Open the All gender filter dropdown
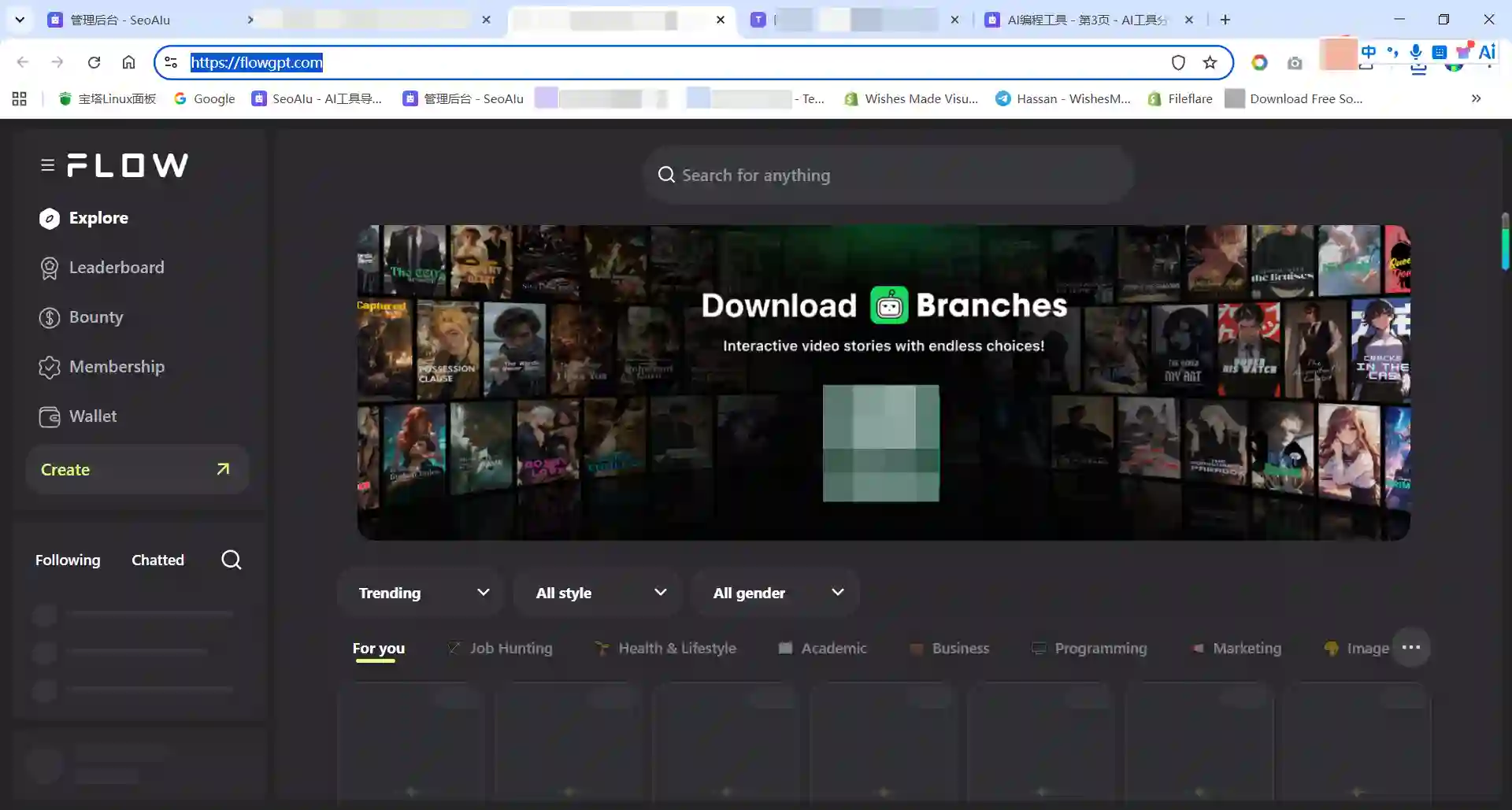 [776, 593]
